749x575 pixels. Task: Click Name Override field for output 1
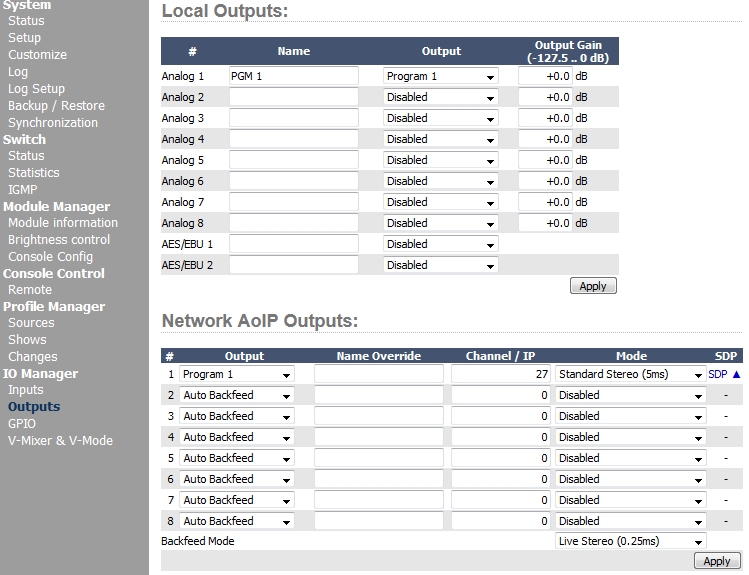[x=378, y=374]
